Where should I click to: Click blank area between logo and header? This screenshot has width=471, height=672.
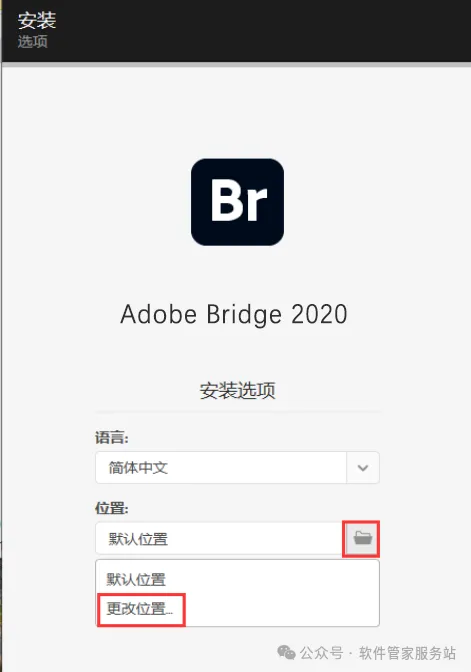point(237,111)
